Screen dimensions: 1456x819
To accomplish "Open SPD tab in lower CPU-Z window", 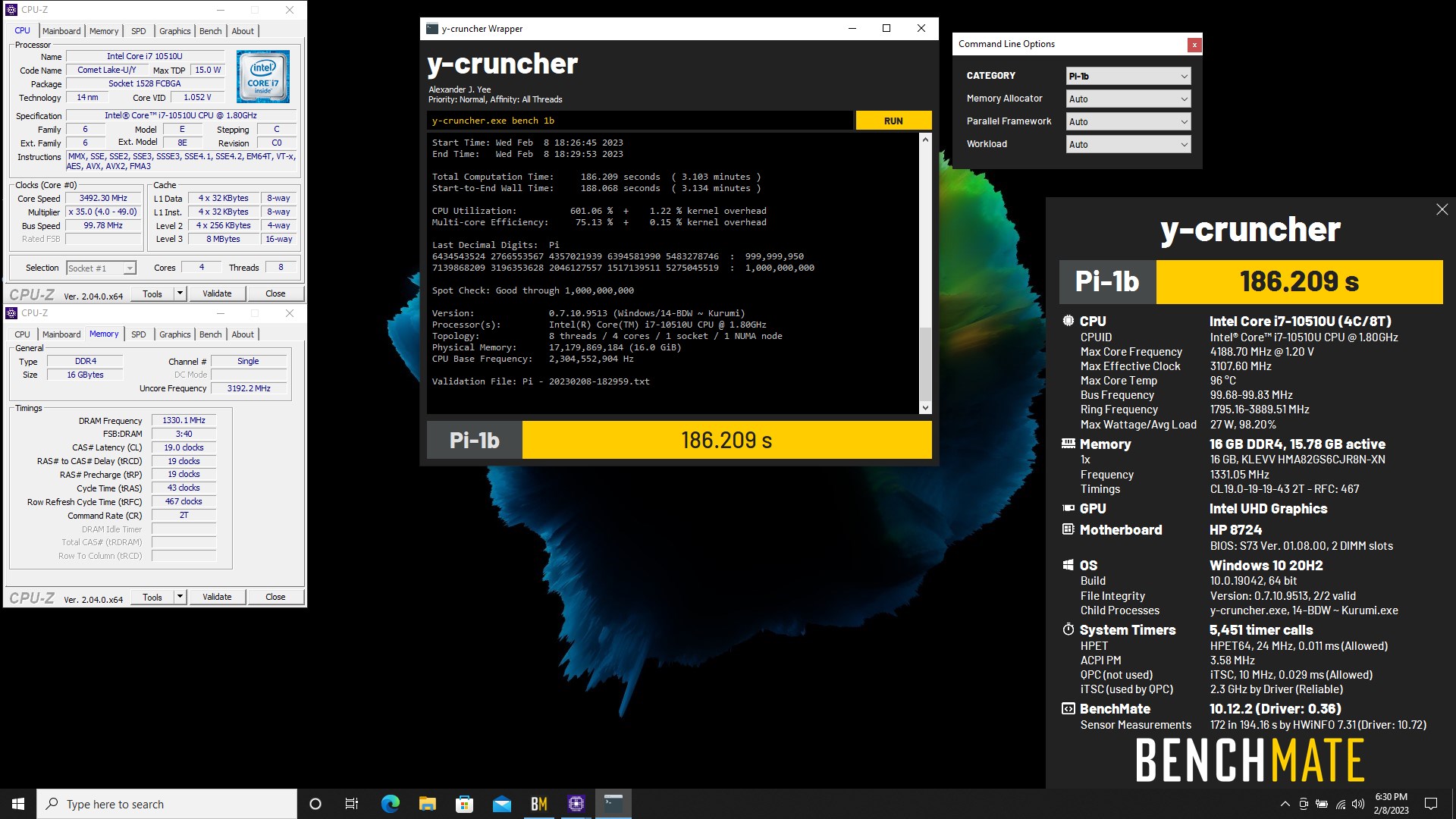I will click(x=138, y=334).
